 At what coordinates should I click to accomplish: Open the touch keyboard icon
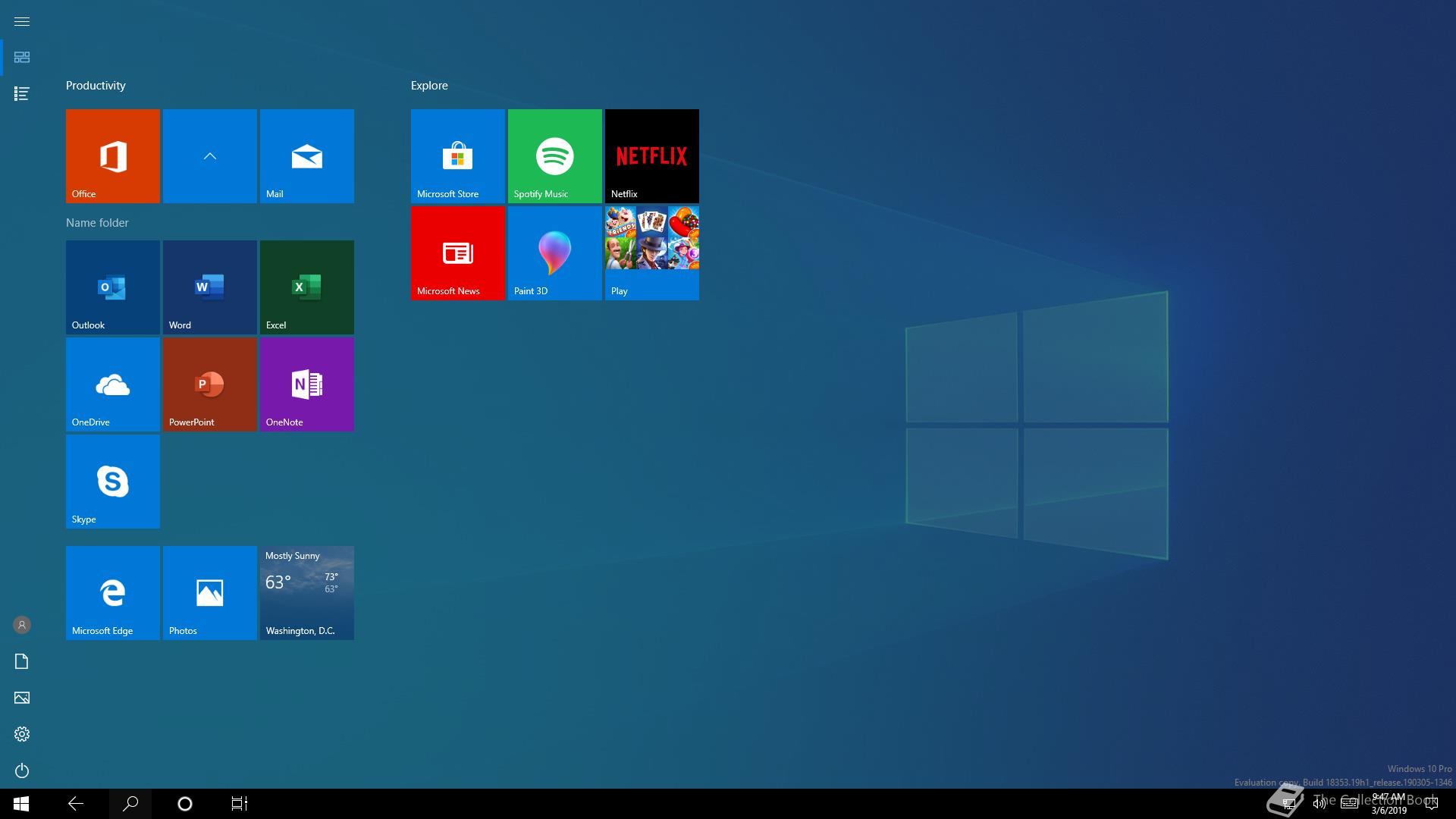[1349, 804]
